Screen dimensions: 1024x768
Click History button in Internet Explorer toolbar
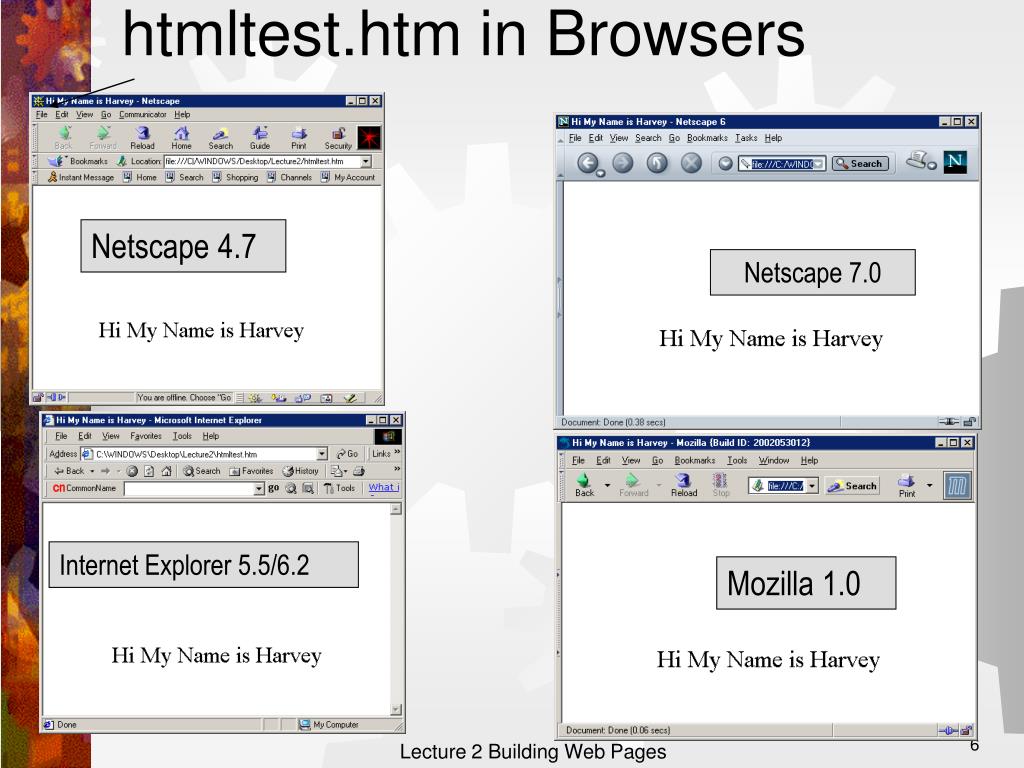(x=301, y=471)
